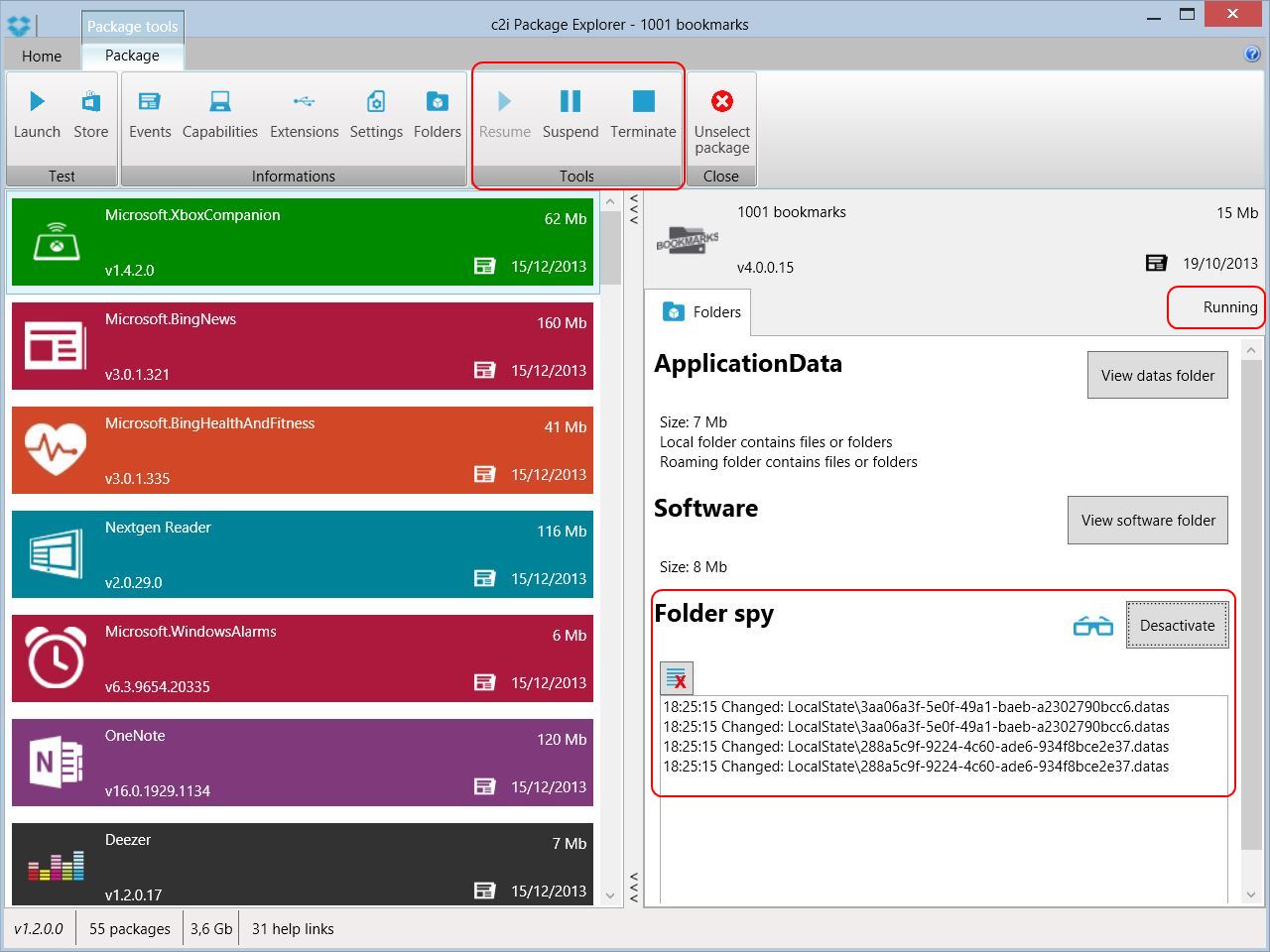The width and height of the screenshot is (1270, 952).
Task: Show package Capabilities
Action: [x=220, y=114]
